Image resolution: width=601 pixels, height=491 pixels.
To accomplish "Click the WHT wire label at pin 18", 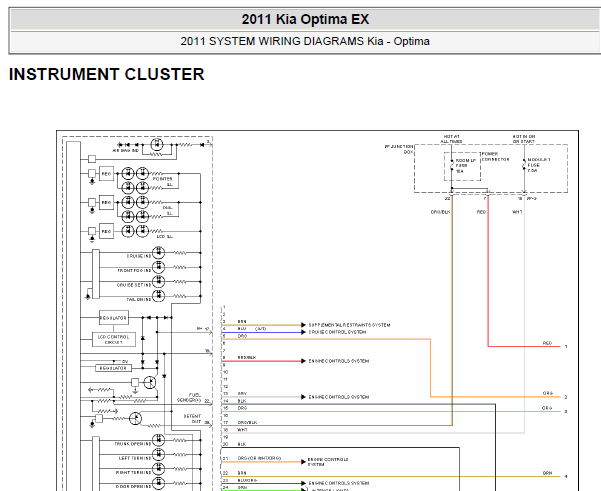I will [242, 430].
